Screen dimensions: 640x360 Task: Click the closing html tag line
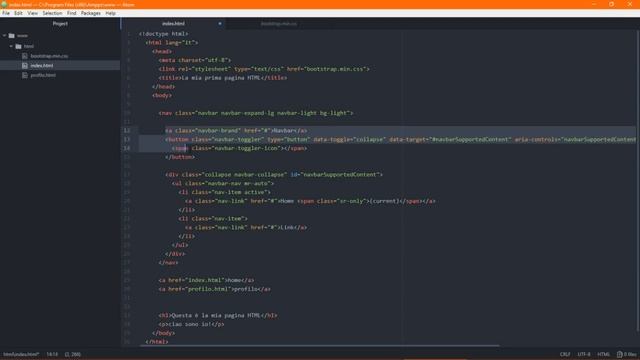[157, 342]
